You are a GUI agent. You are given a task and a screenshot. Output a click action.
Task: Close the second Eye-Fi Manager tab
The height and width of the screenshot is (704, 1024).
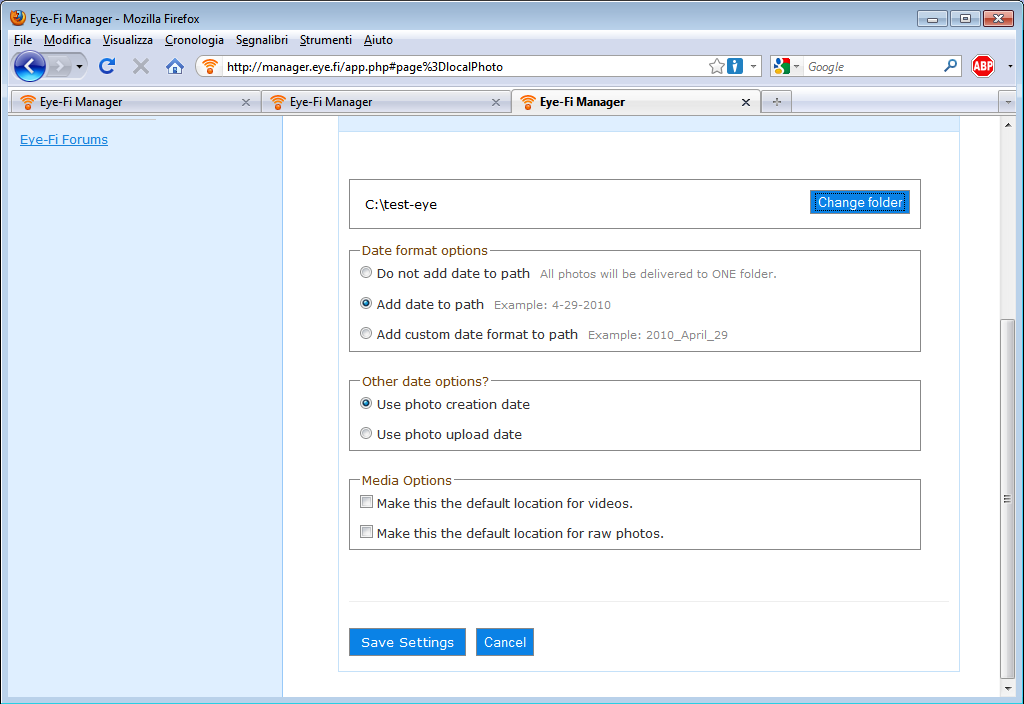coord(496,103)
